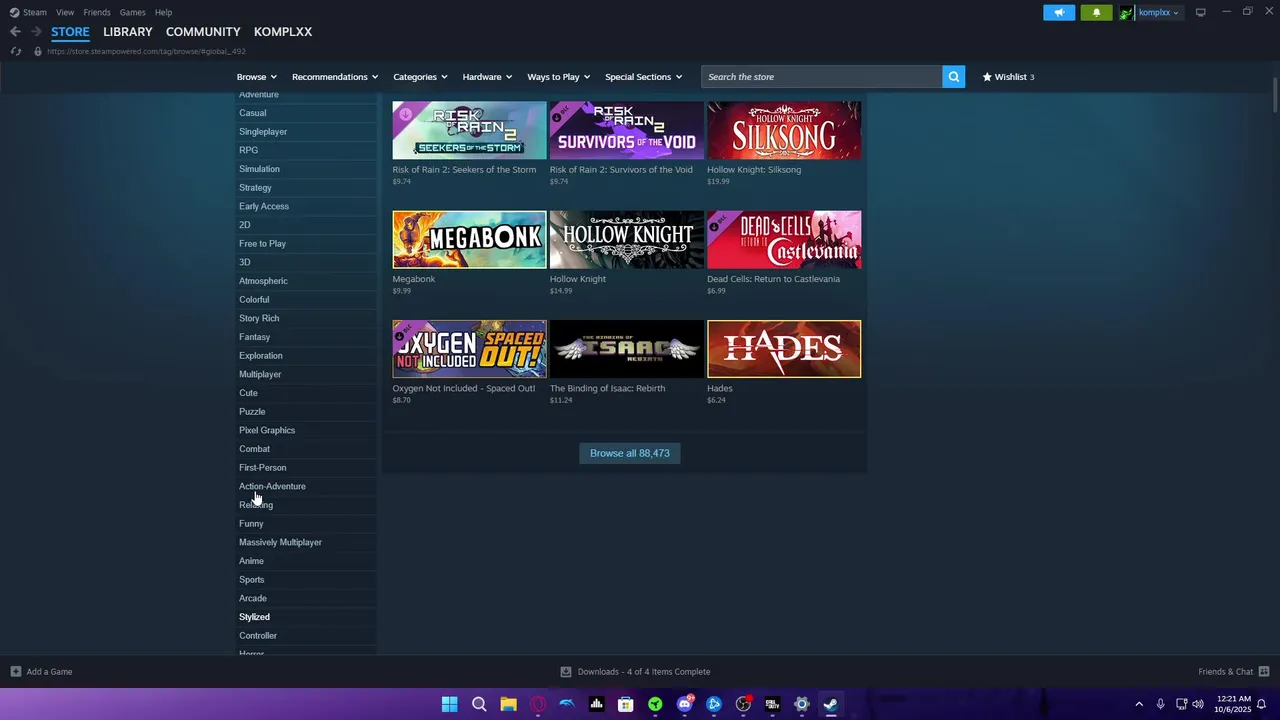Expand the Special Sections dropdown
This screenshot has height=720, width=1280.
643,77
